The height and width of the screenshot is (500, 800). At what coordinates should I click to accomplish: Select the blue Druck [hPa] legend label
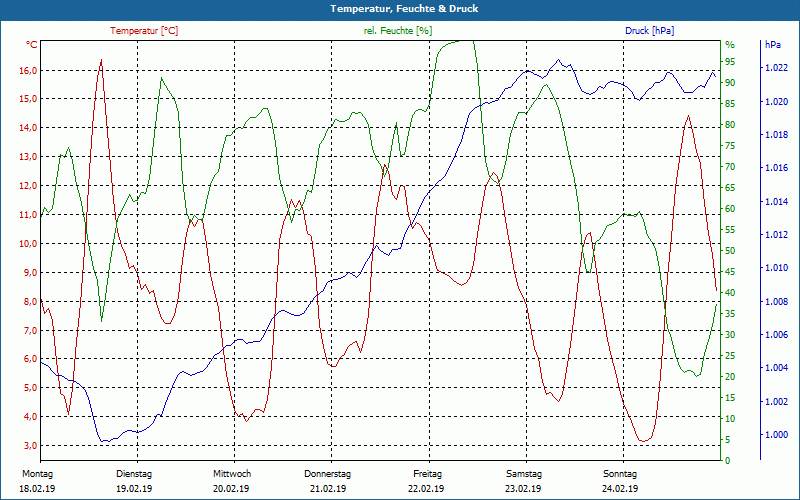[x=649, y=31]
